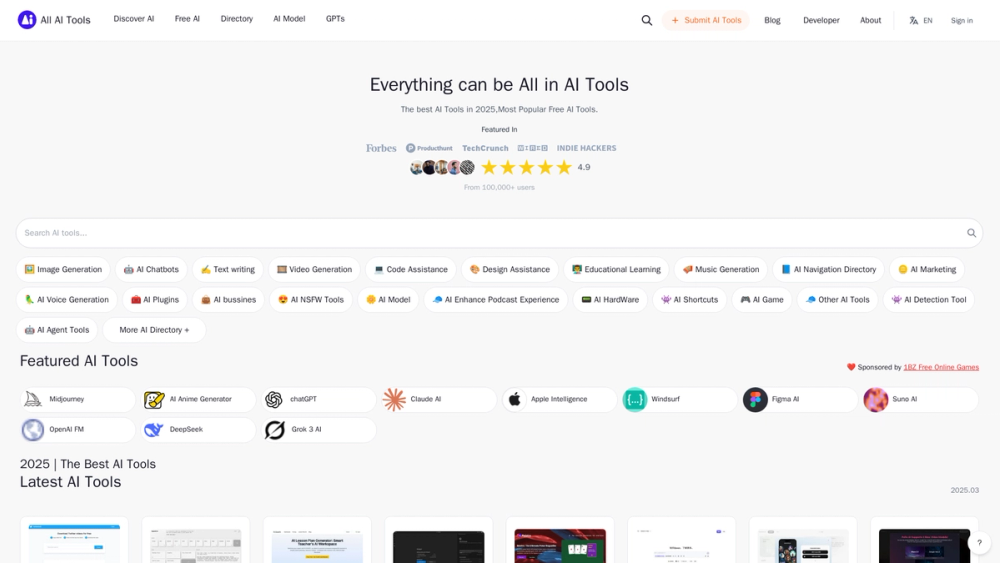Image resolution: width=1000 pixels, height=563 pixels.
Task: Open the AI Lesson Plan tool thumbnail
Action: [317, 546]
